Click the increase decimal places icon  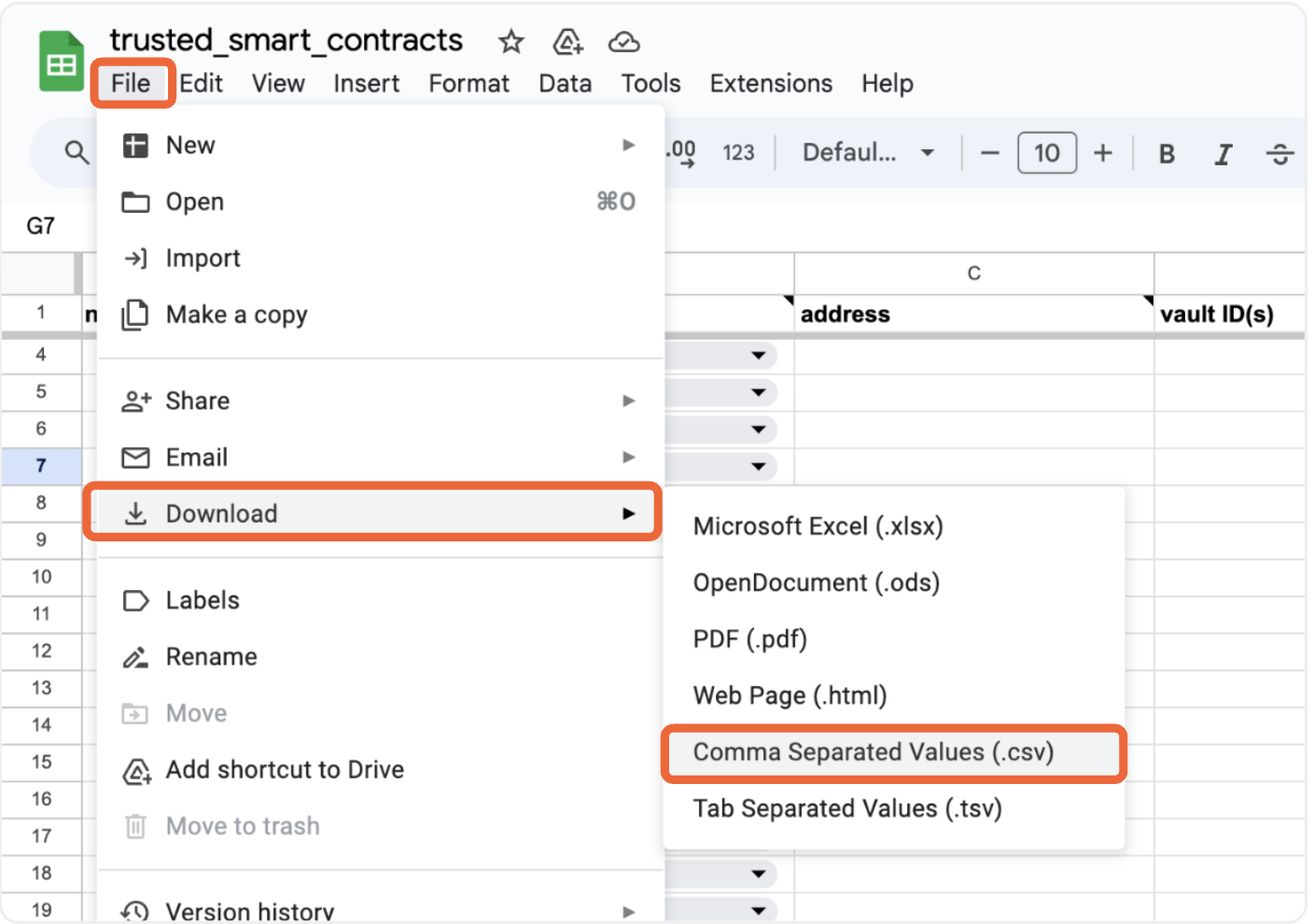[x=682, y=152]
